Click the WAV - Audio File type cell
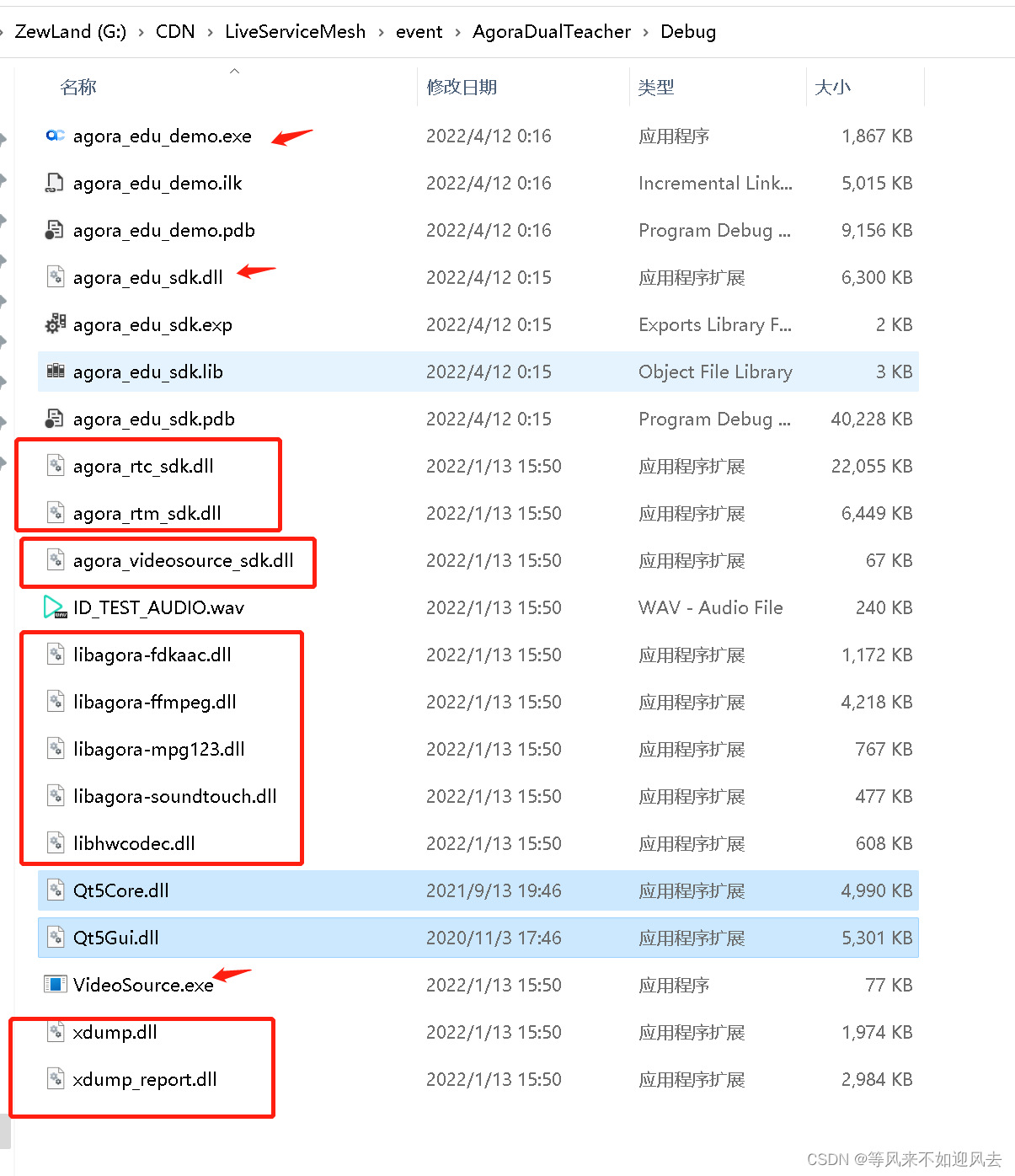 [711, 608]
